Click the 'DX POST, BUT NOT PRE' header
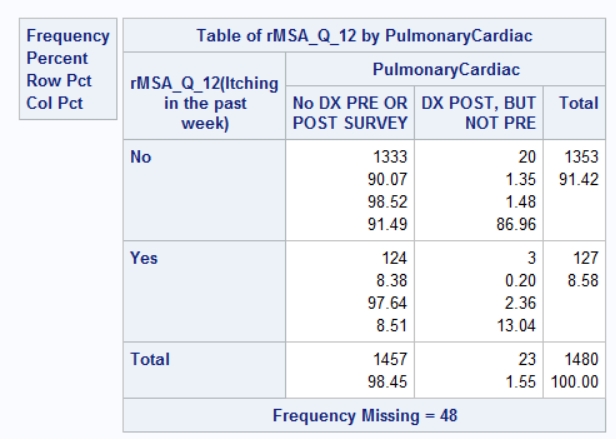616x439 pixels. coord(478,113)
